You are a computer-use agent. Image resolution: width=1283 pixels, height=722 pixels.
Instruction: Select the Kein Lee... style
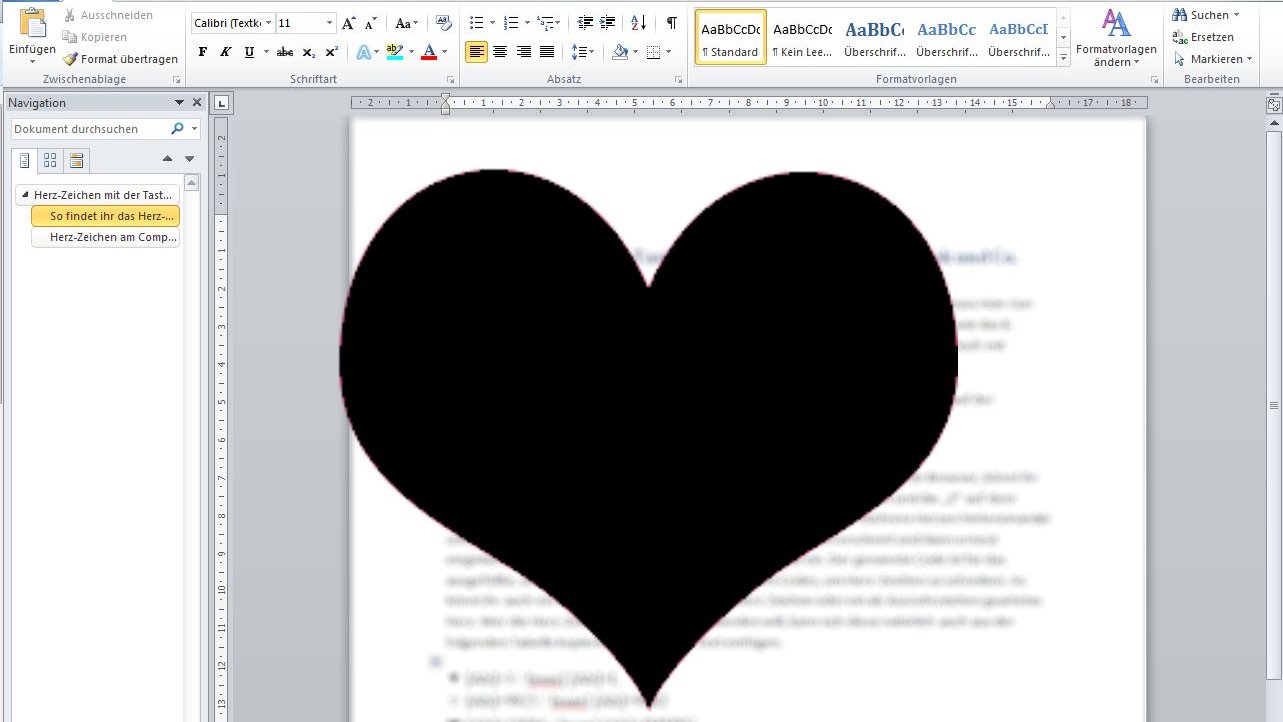pos(802,38)
